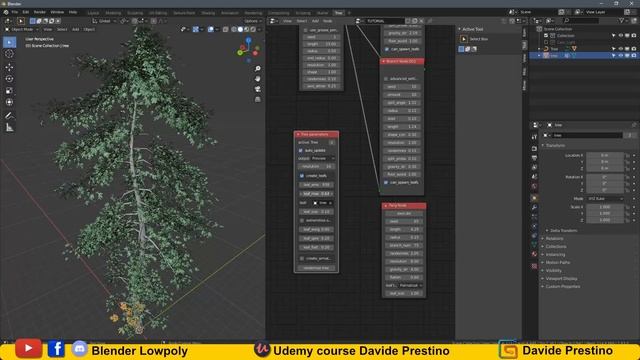Adjust the leaf_amount slider in Tree parameters

click(x=316, y=184)
